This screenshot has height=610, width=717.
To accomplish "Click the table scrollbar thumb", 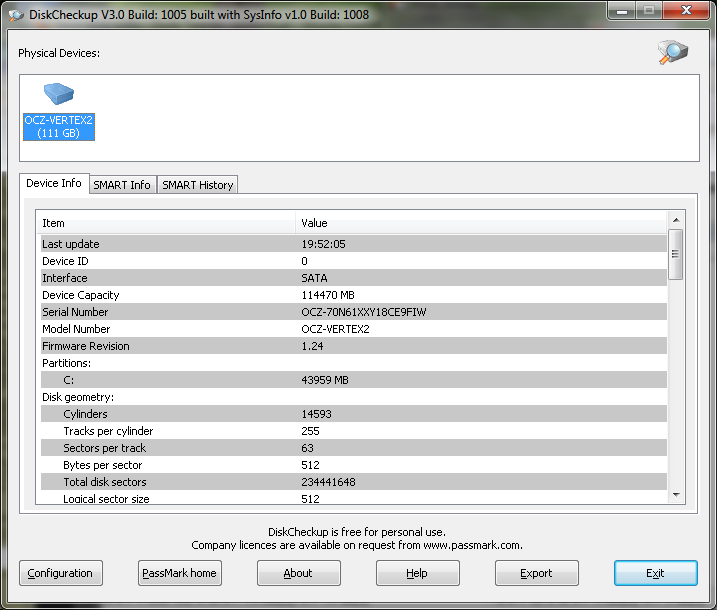I will pyautogui.click(x=676, y=254).
